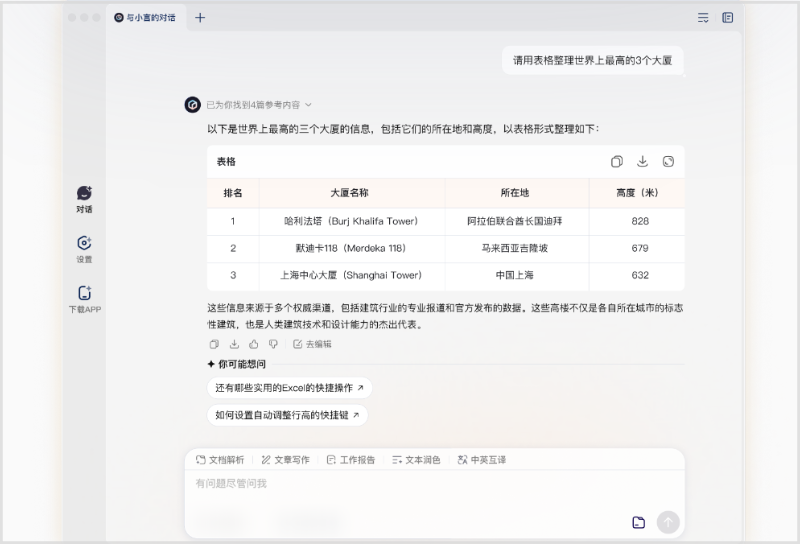Attach a file using the folder icon
Screen dimensions: 800x544
[x=639, y=522]
